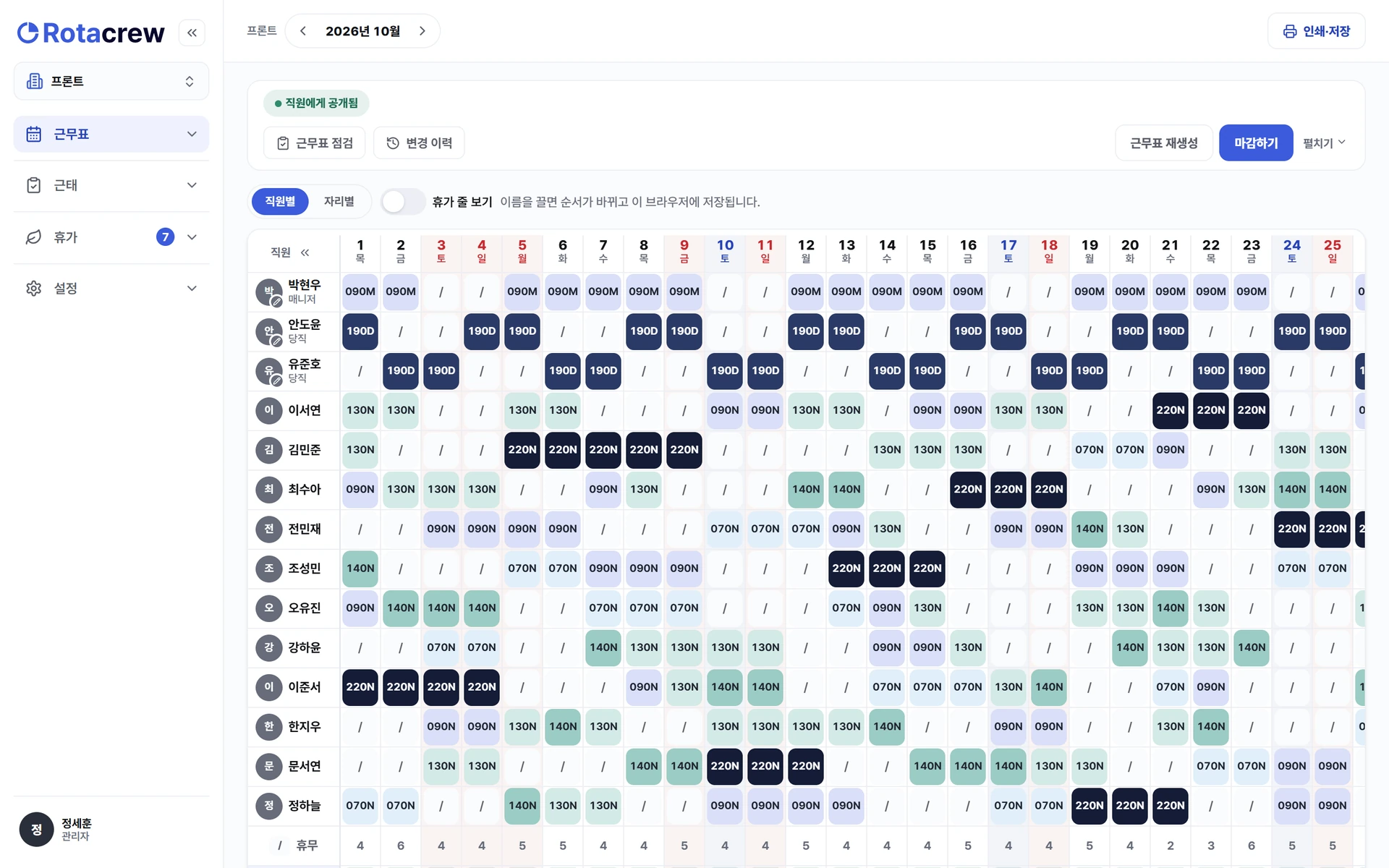Screen dimensions: 1389x868
Task: Click 이서연 avatar circle
Action: click(269, 410)
